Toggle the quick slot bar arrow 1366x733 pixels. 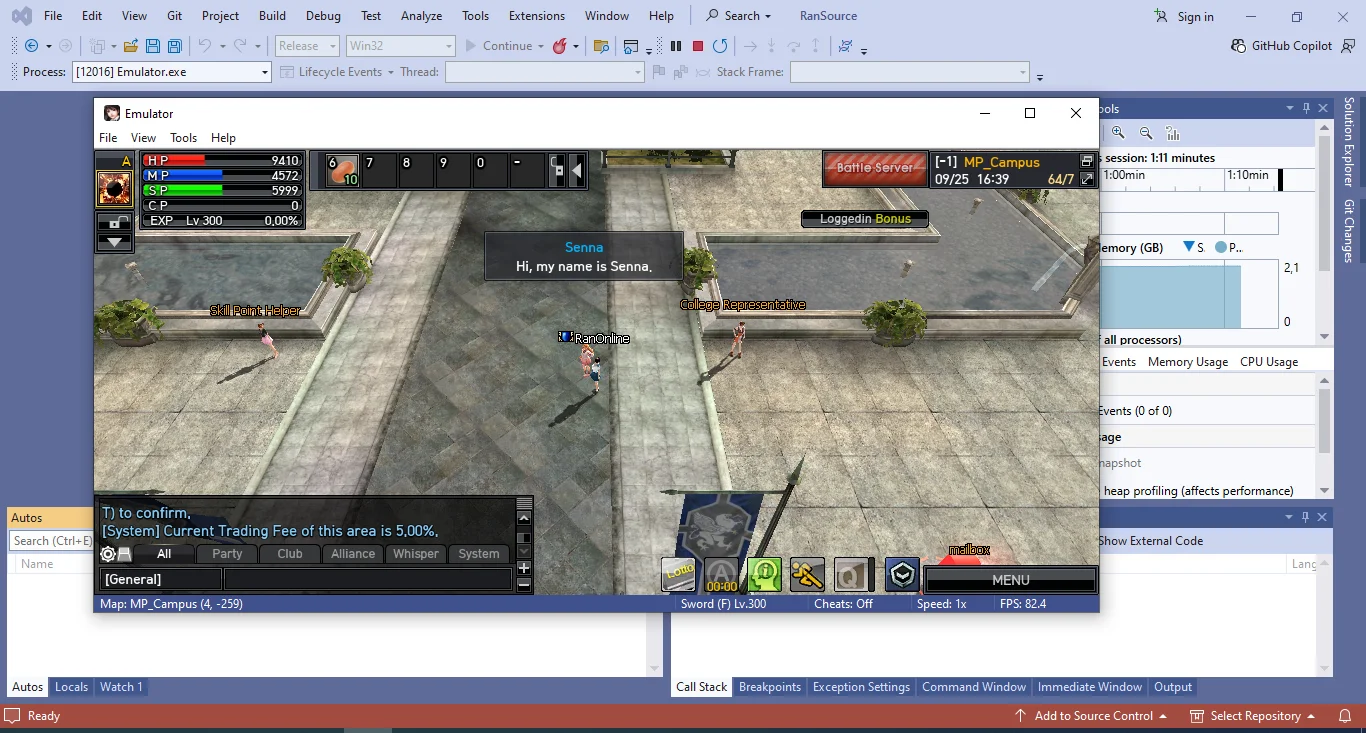click(x=576, y=170)
